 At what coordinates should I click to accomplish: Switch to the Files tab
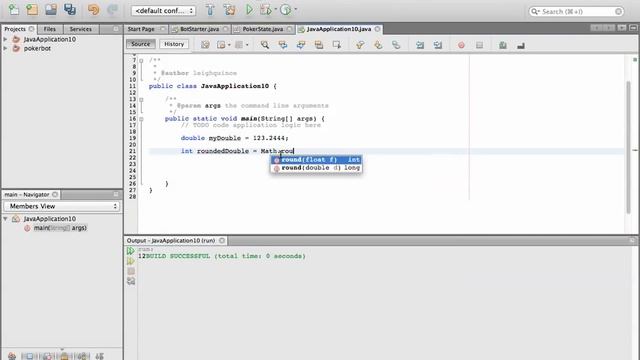click(x=50, y=29)
